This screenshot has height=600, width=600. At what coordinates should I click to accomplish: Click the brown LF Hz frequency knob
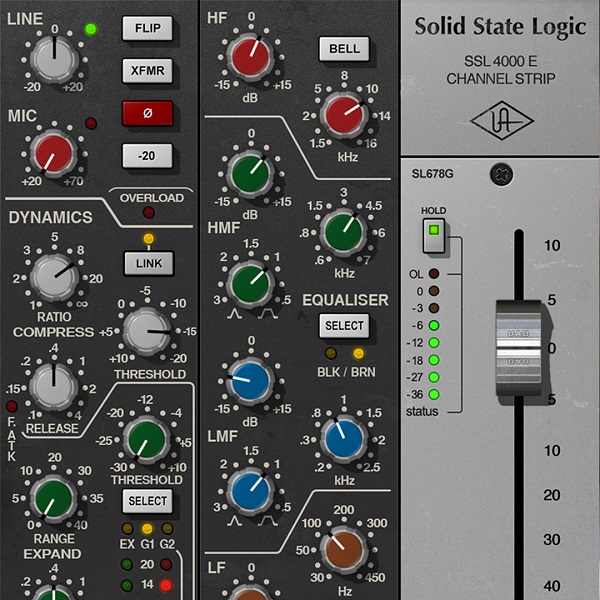tap(344, 550)
